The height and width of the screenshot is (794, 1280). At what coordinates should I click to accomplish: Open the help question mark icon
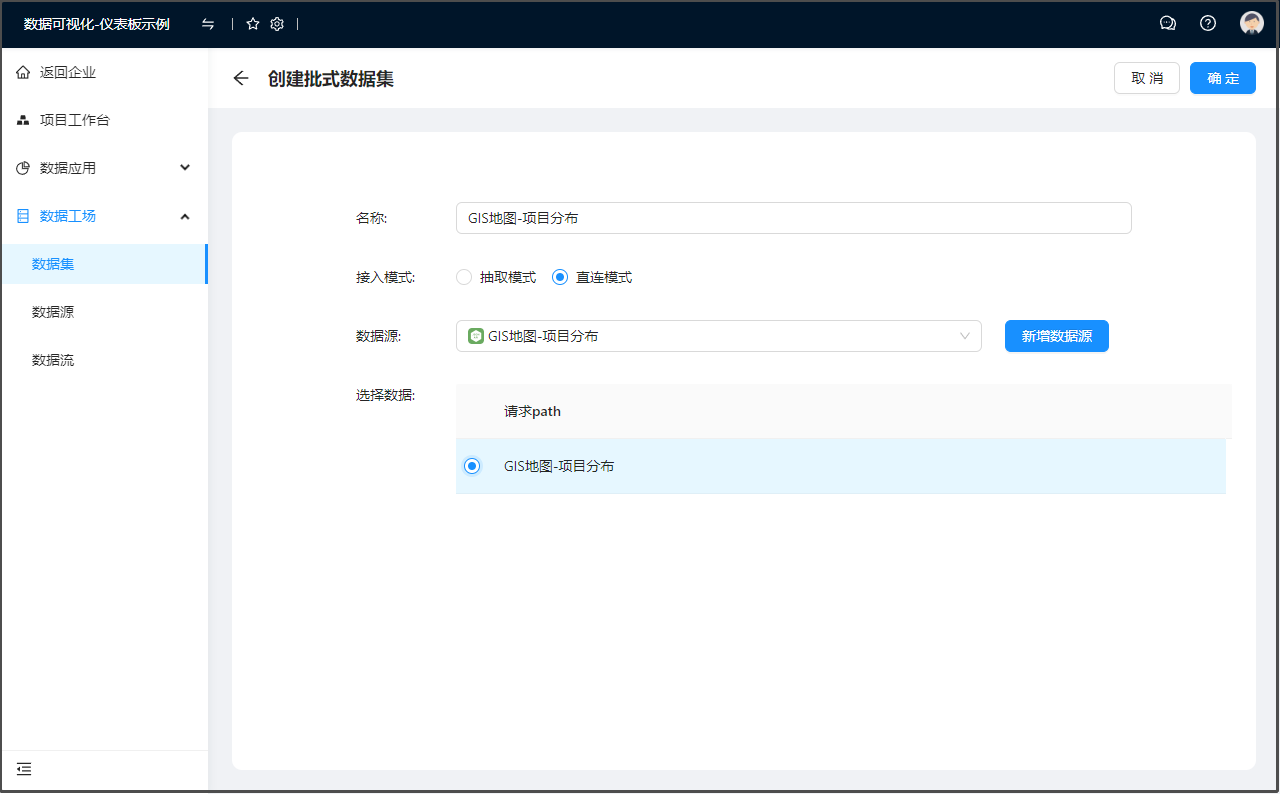coord(1208,23)
